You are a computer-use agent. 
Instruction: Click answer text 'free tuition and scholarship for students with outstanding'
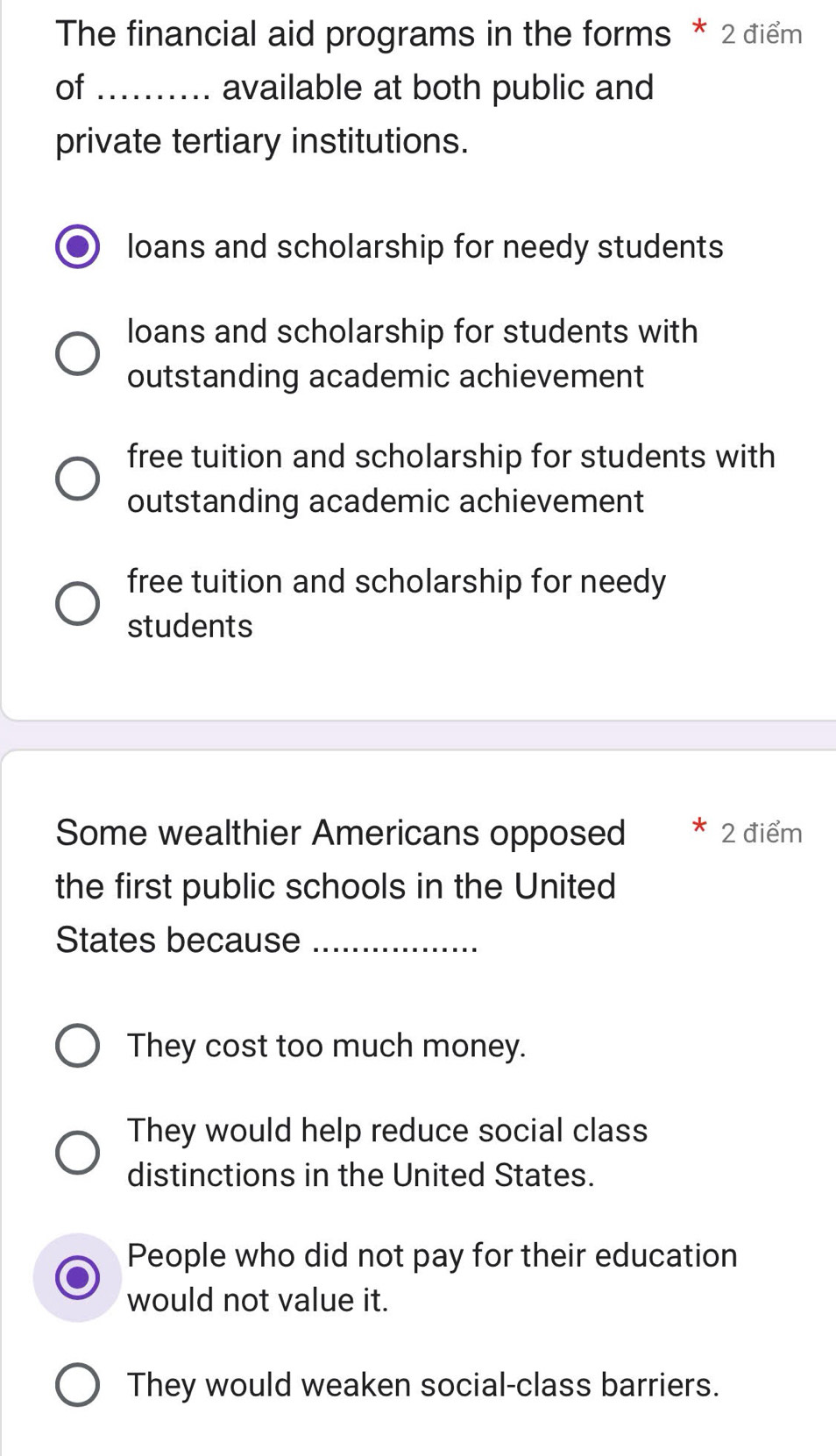point(451,479)
